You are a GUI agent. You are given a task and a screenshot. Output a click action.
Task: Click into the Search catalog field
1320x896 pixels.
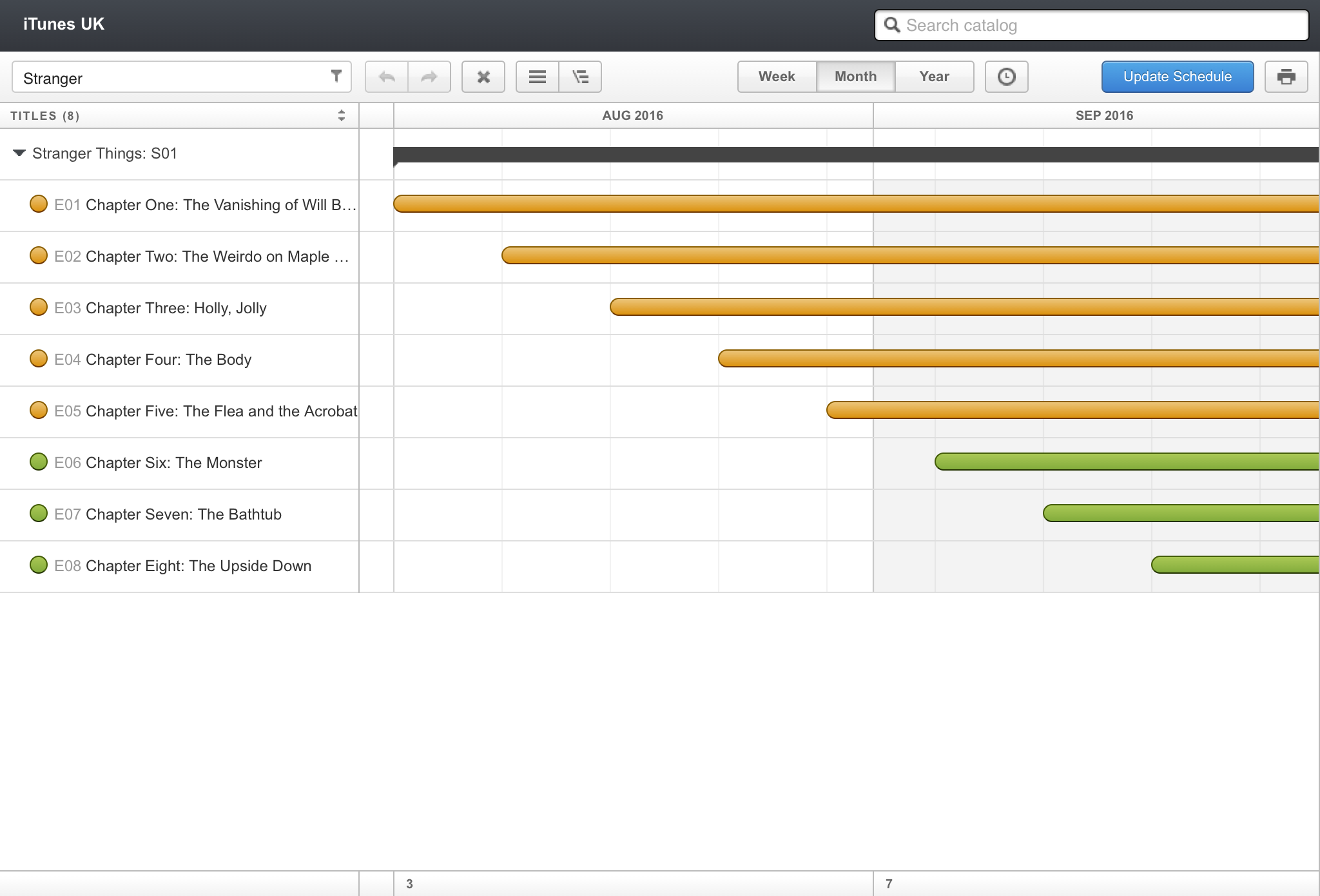point(1096,26)
